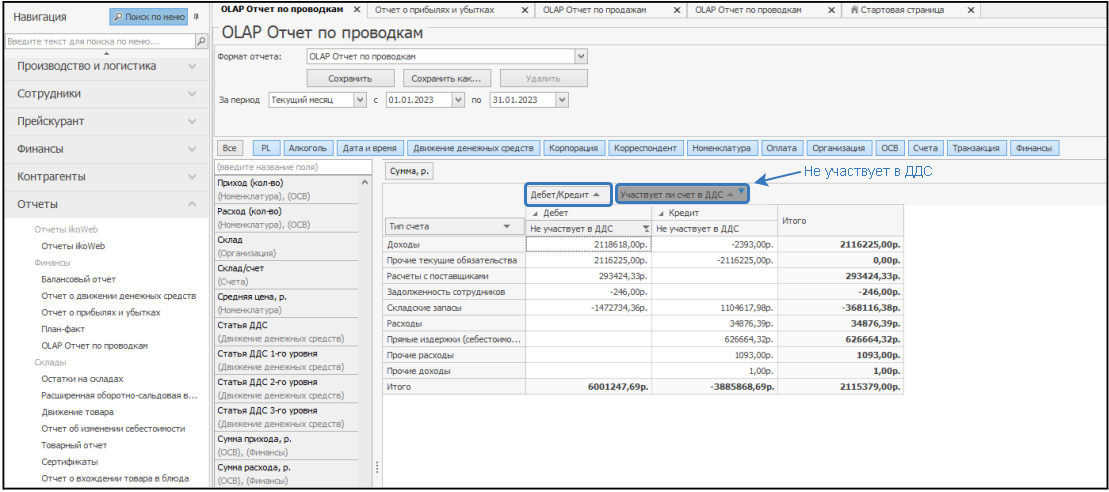
Task: Click the pin icon beside Поиск по меню
Action: (197, 16)
